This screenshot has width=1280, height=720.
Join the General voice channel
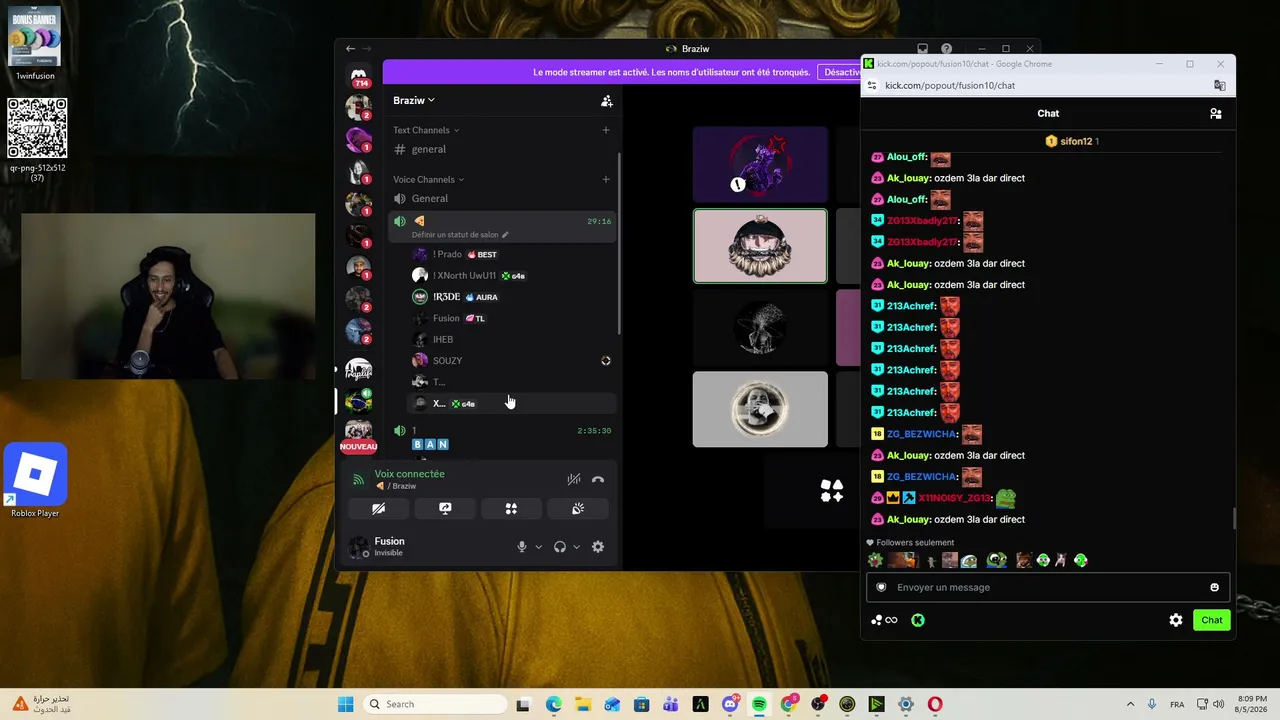click(x=500, y=199)
